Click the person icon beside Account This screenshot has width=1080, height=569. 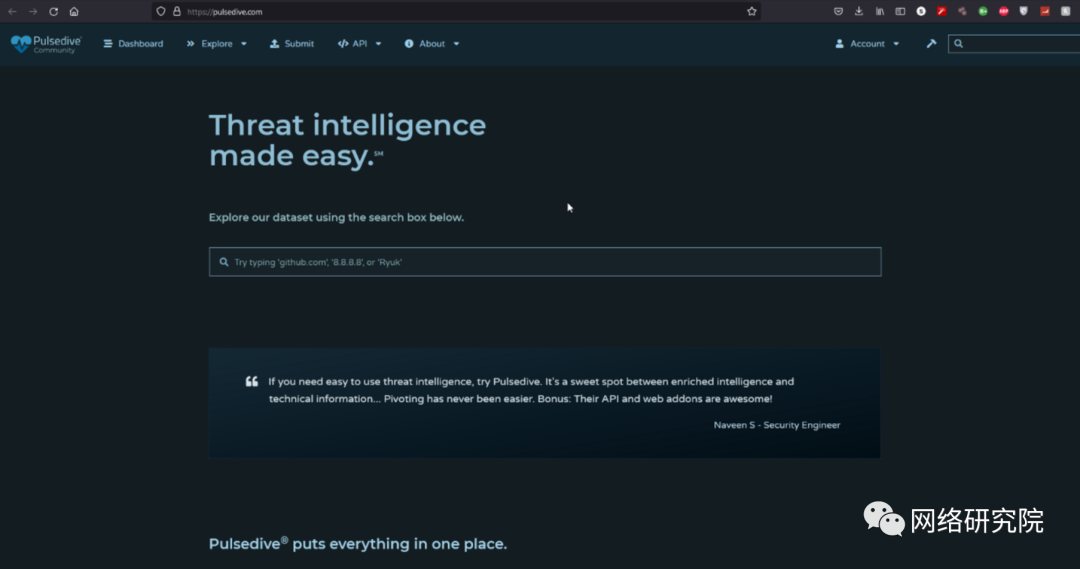[839, 43]
